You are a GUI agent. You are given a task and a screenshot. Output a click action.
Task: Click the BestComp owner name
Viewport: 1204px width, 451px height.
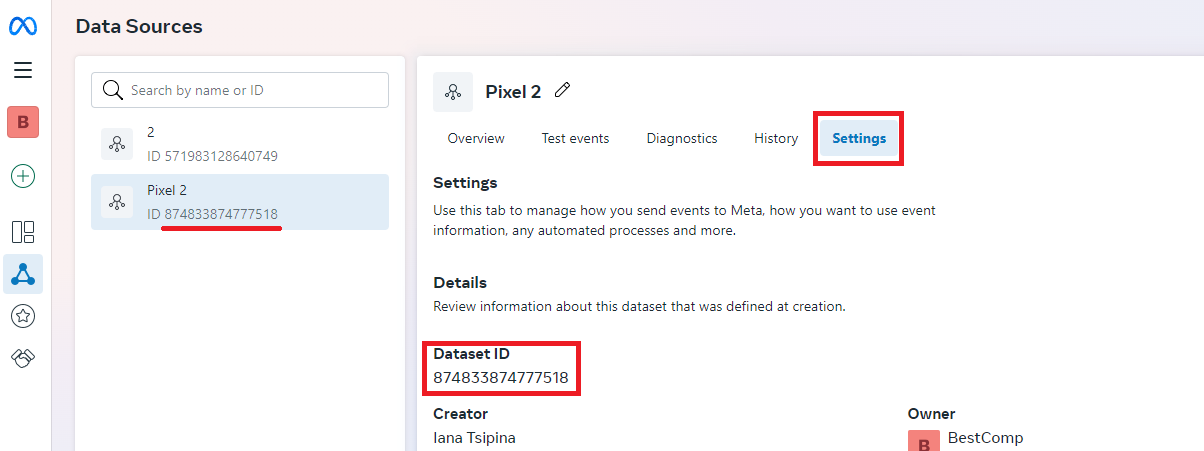click(985, 438)
